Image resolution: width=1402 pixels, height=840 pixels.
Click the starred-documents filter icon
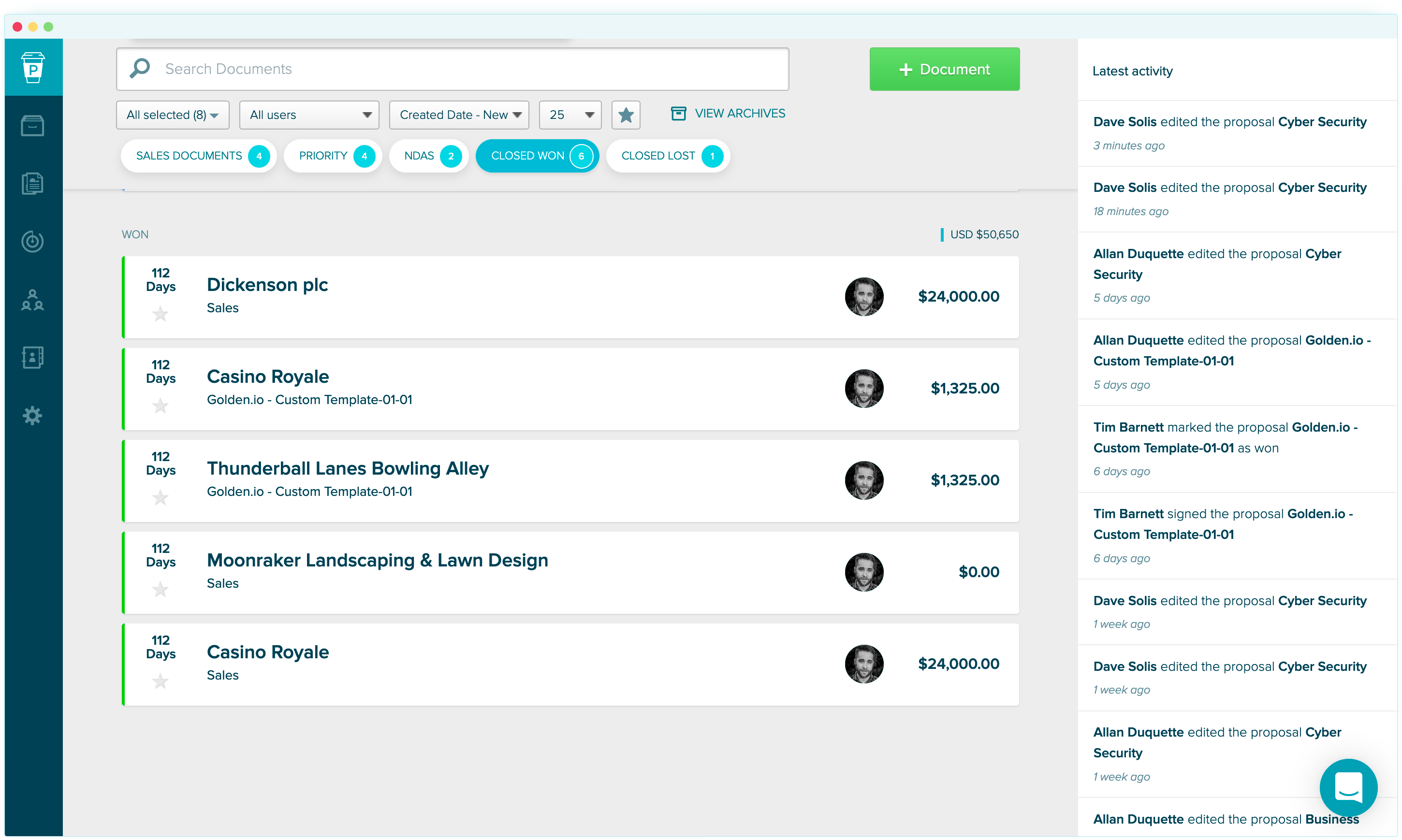point(626,115)
